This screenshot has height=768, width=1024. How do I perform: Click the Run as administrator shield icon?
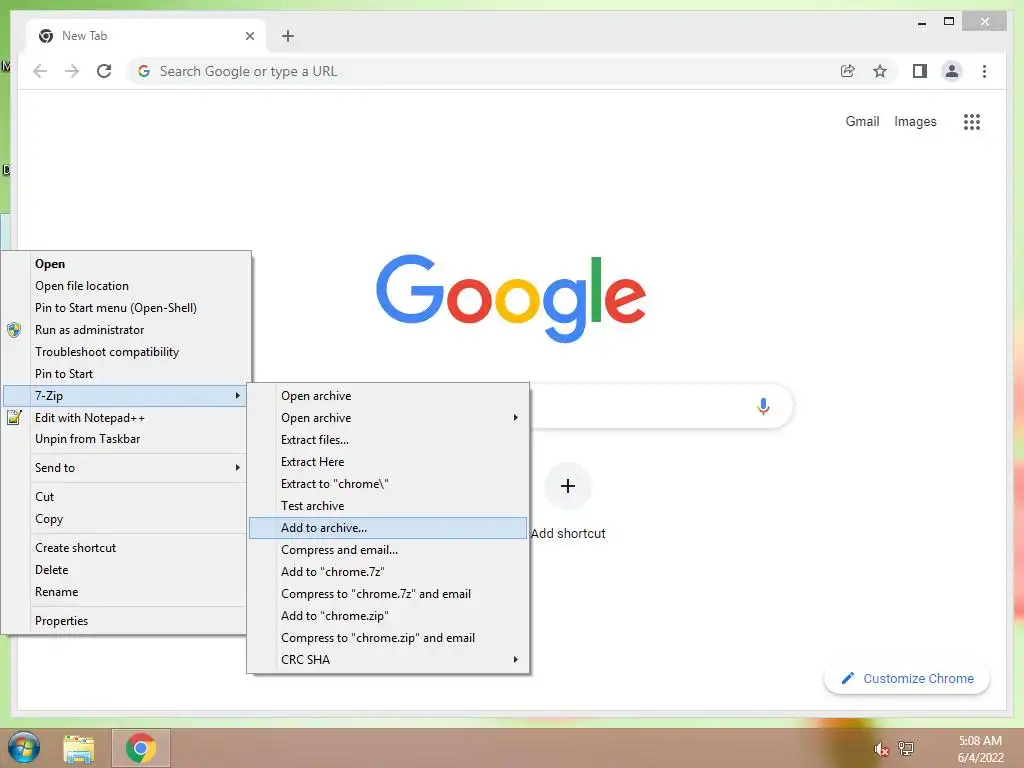tap(14, 330)
